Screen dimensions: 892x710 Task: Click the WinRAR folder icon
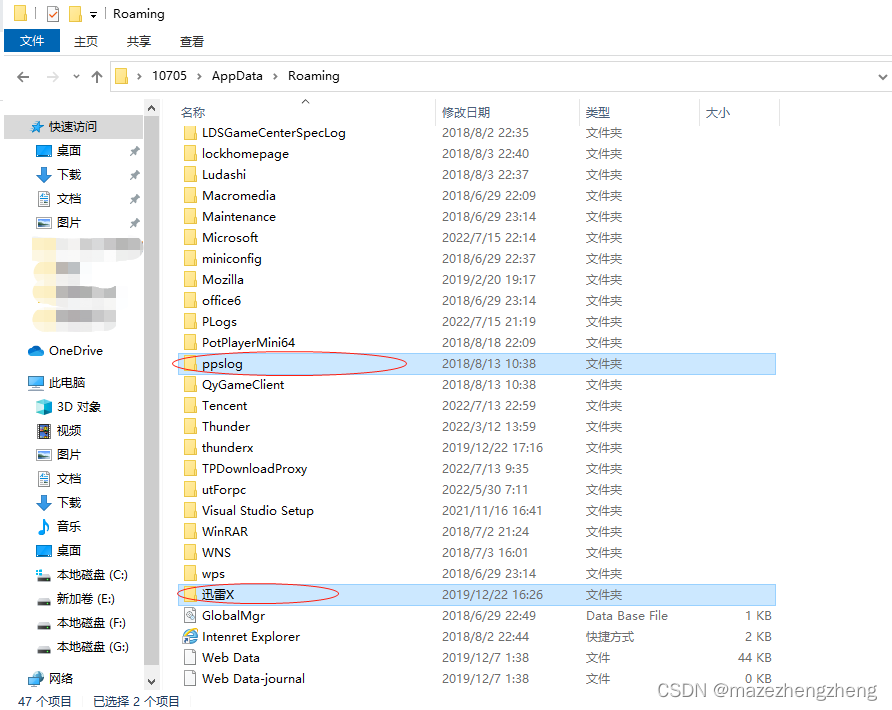(x=191, y=531)
